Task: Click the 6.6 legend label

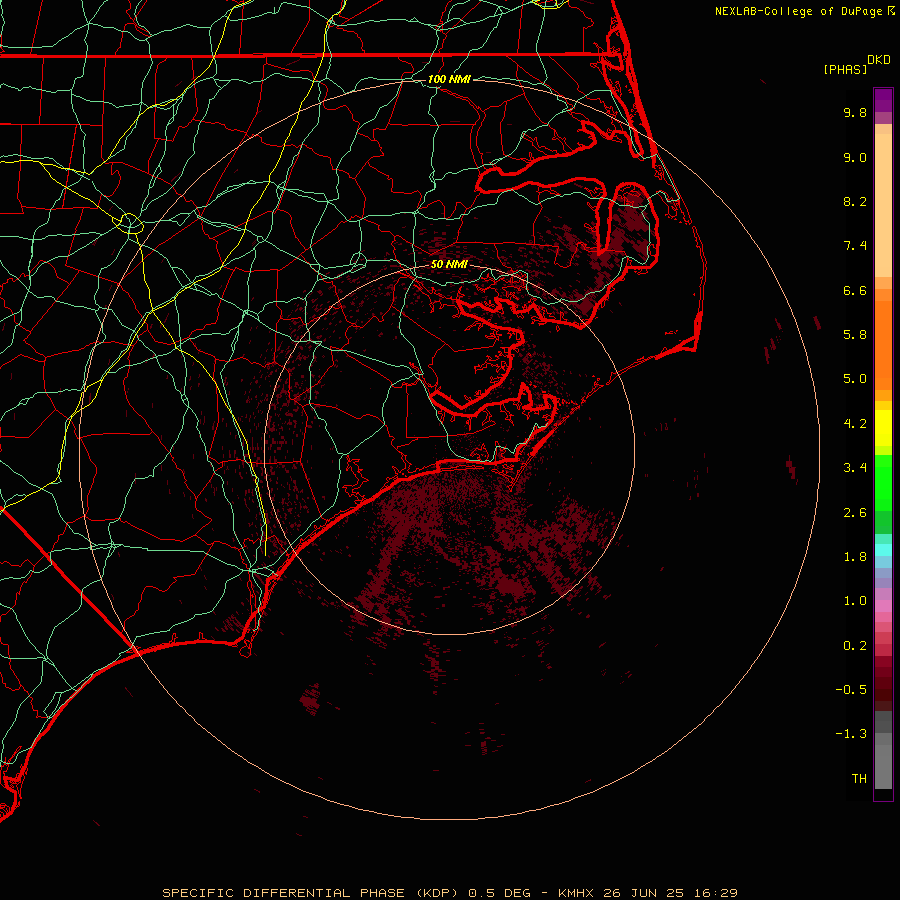Action: pyautogui.click(x=855, y=290)
